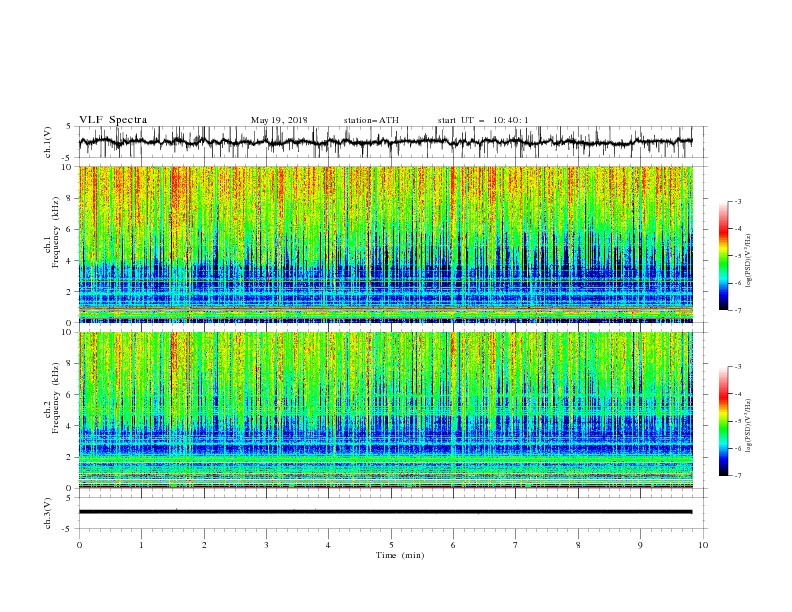The height and width of the screenshot is (612, 792).
Task: Click the ch.1 voltage waveform trace
Action: pos(385,142)
